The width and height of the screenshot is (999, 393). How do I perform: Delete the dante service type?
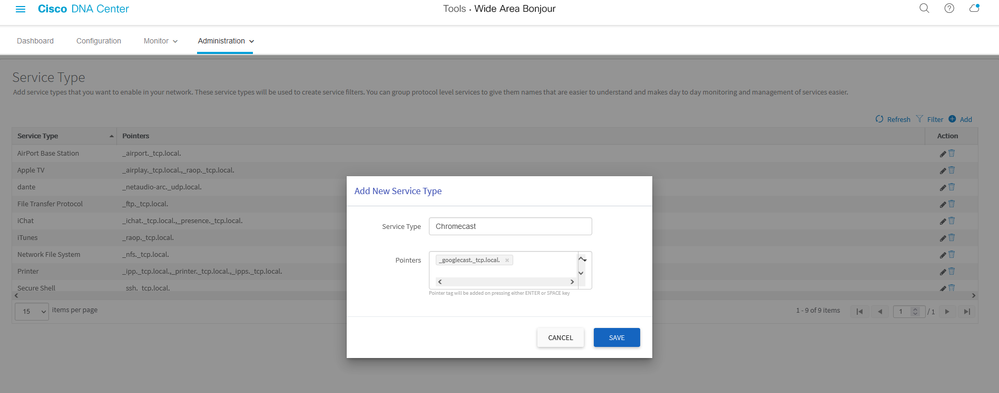pos(952,187)
